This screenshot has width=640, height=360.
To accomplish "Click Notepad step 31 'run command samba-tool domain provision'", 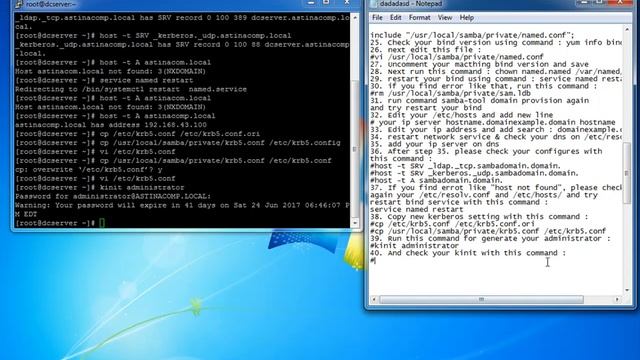I will (480, 100).
